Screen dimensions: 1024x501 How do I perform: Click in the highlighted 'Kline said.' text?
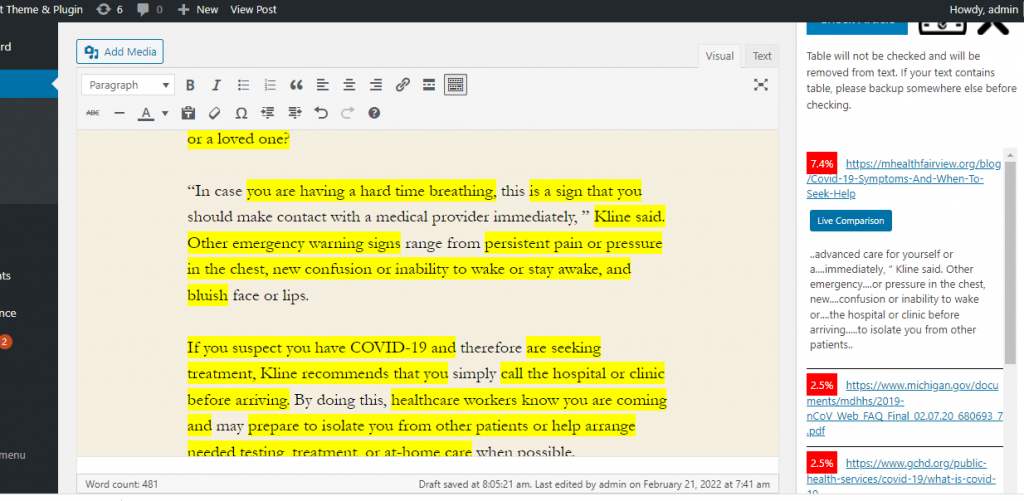[630, 216]
